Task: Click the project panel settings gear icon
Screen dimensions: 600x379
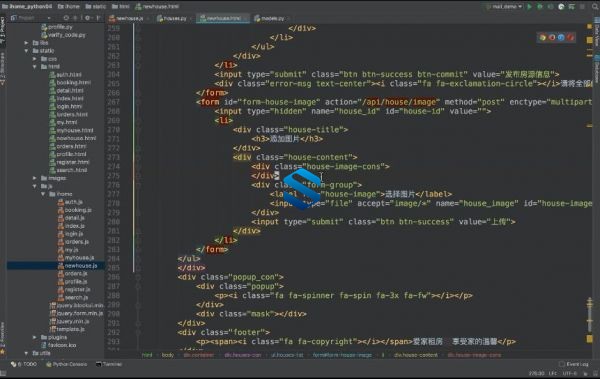Action: tap(87, 18)
